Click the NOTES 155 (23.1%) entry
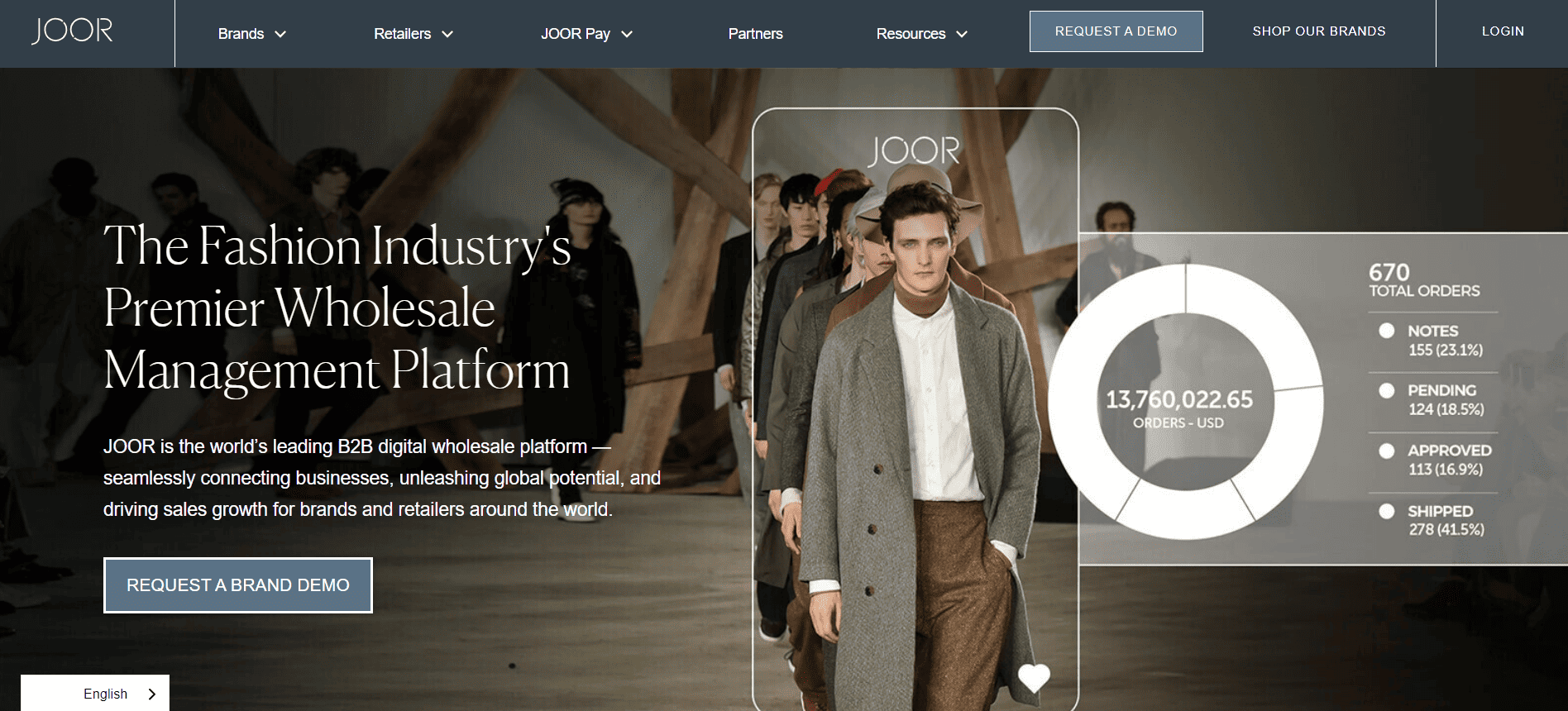1568x711 pixels. tap(1446, 340)
